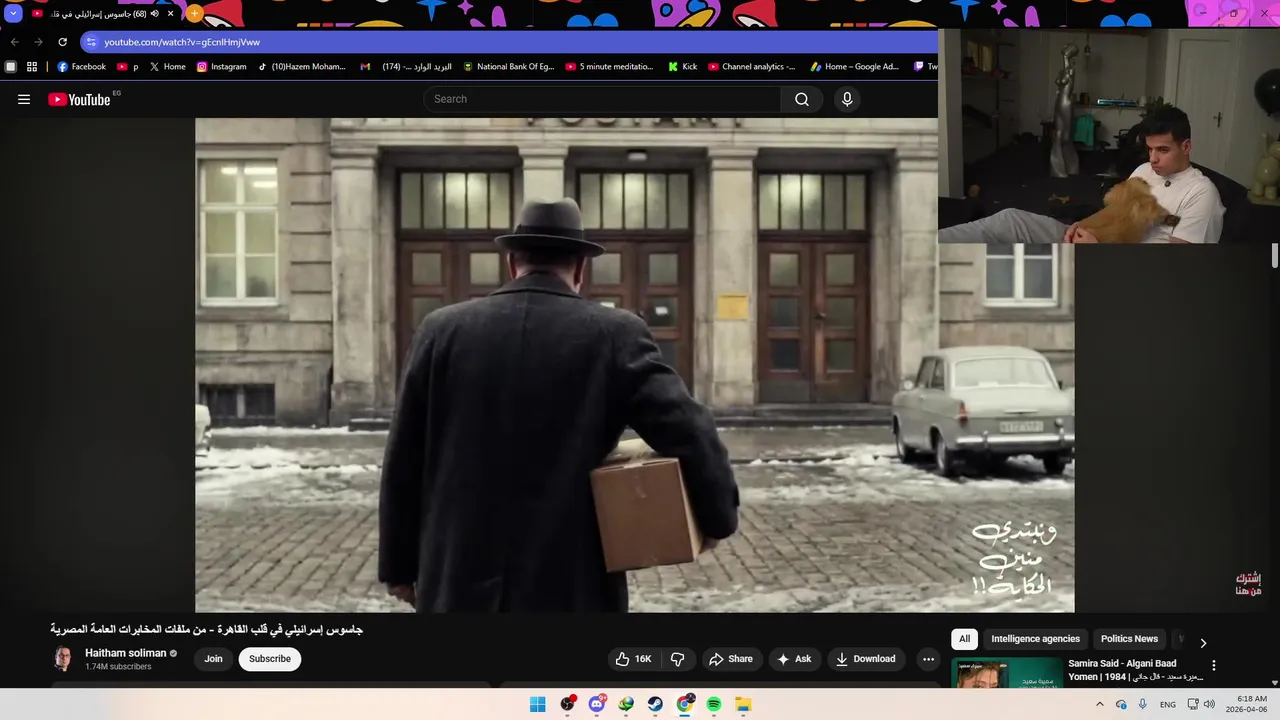
Task: Open Spotify from the taskbar
Action: click(714, 704)
